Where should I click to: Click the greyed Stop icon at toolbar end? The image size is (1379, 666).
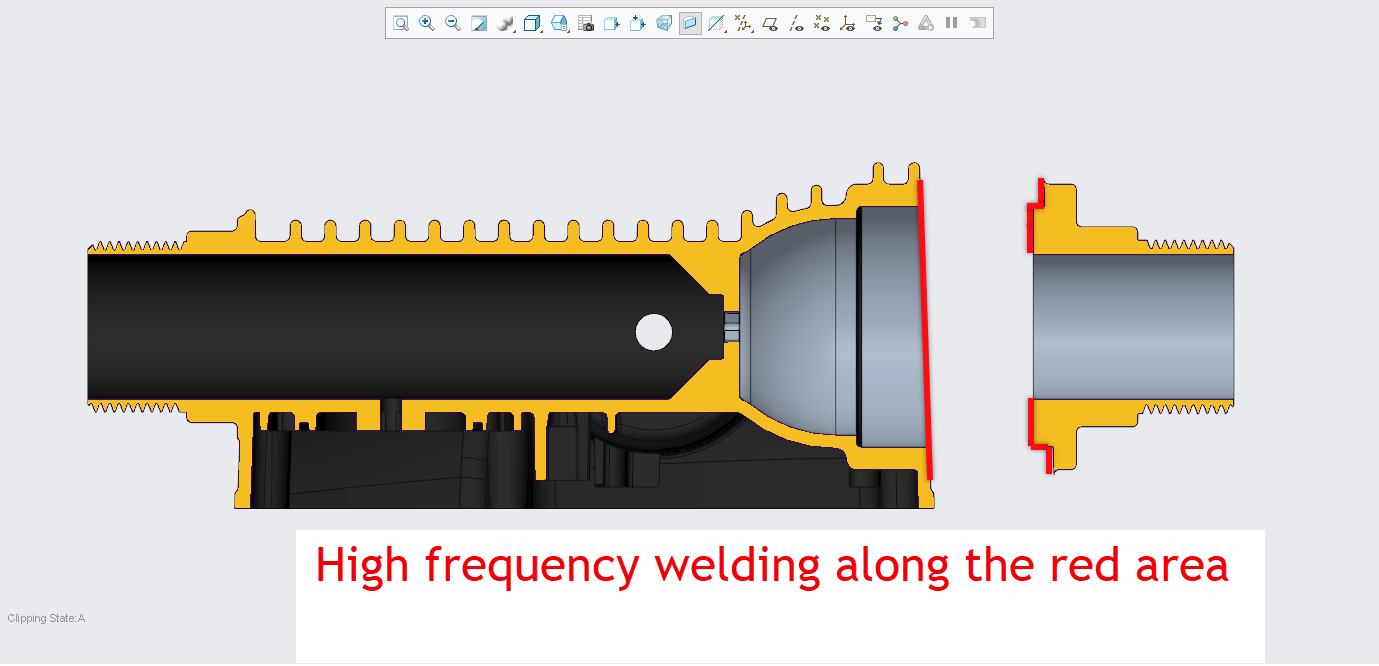tap(977, 23)
